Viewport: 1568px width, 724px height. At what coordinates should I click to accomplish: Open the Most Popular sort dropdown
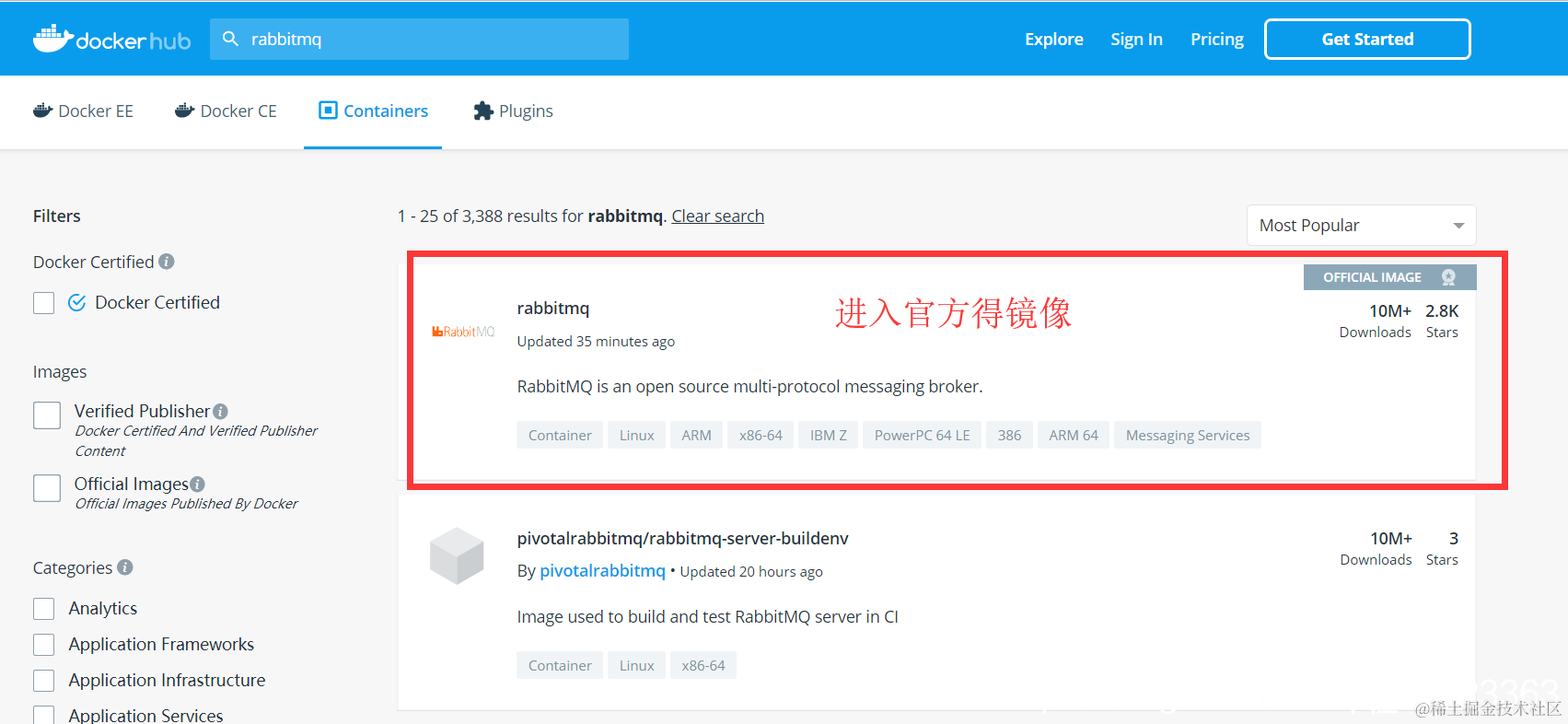click(1361, 226)
